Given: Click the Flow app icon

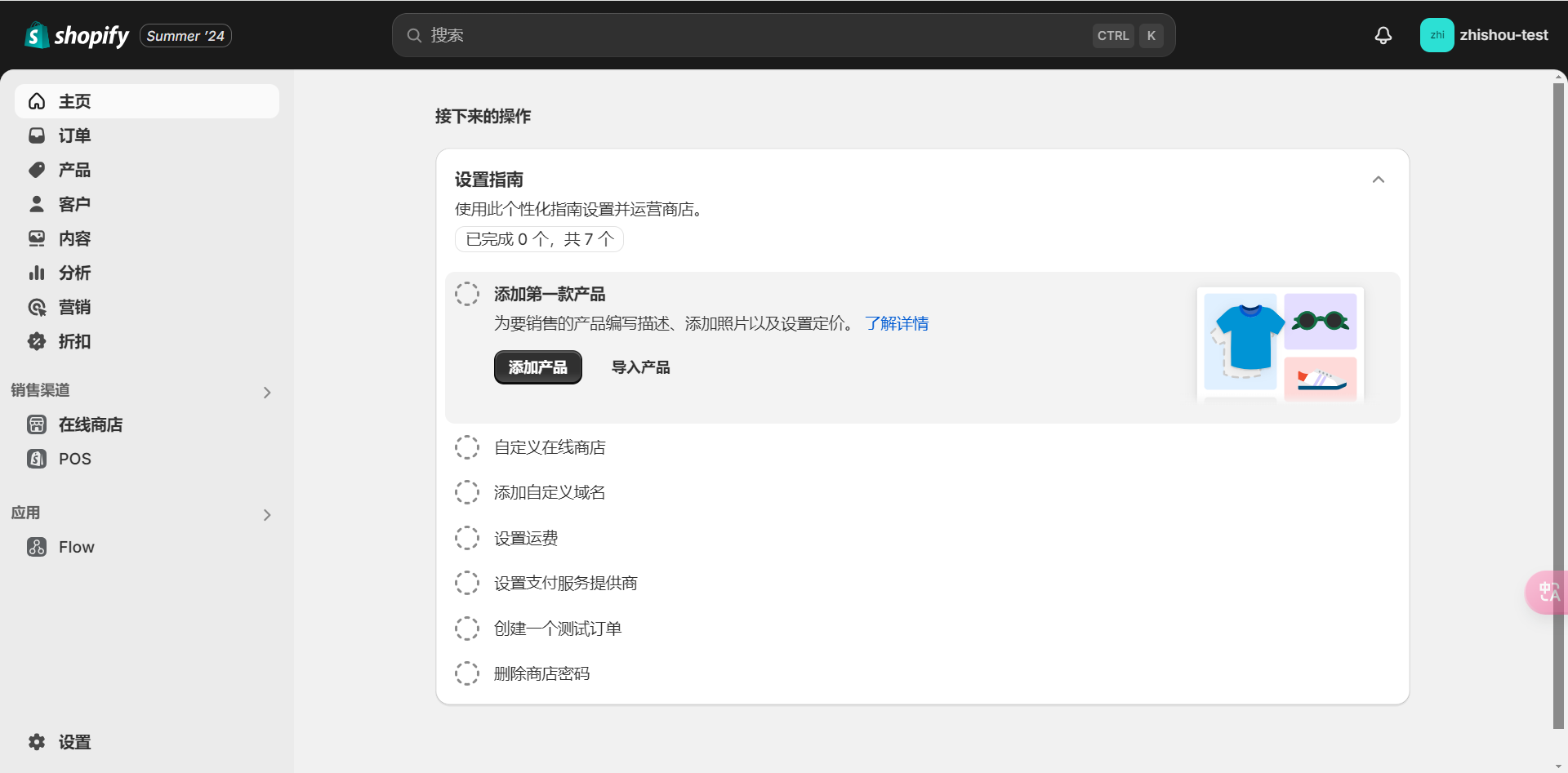Looking at the screenshot, I should (37, 547).
